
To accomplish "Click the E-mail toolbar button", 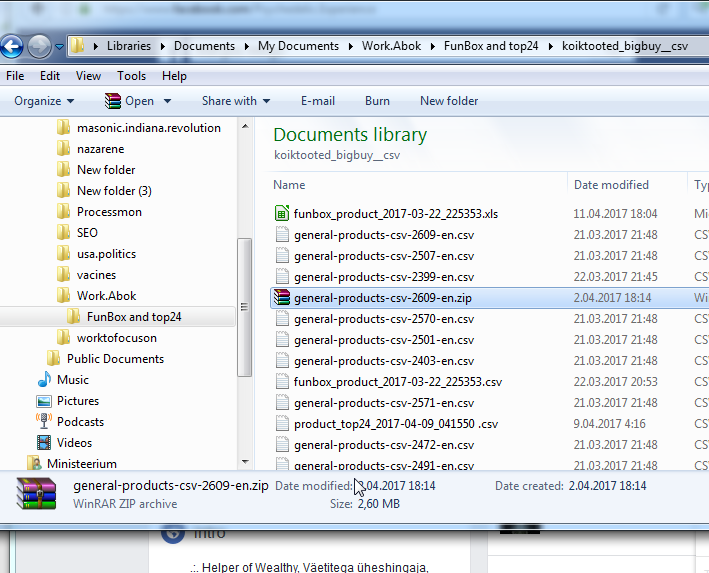I will 318,101.
